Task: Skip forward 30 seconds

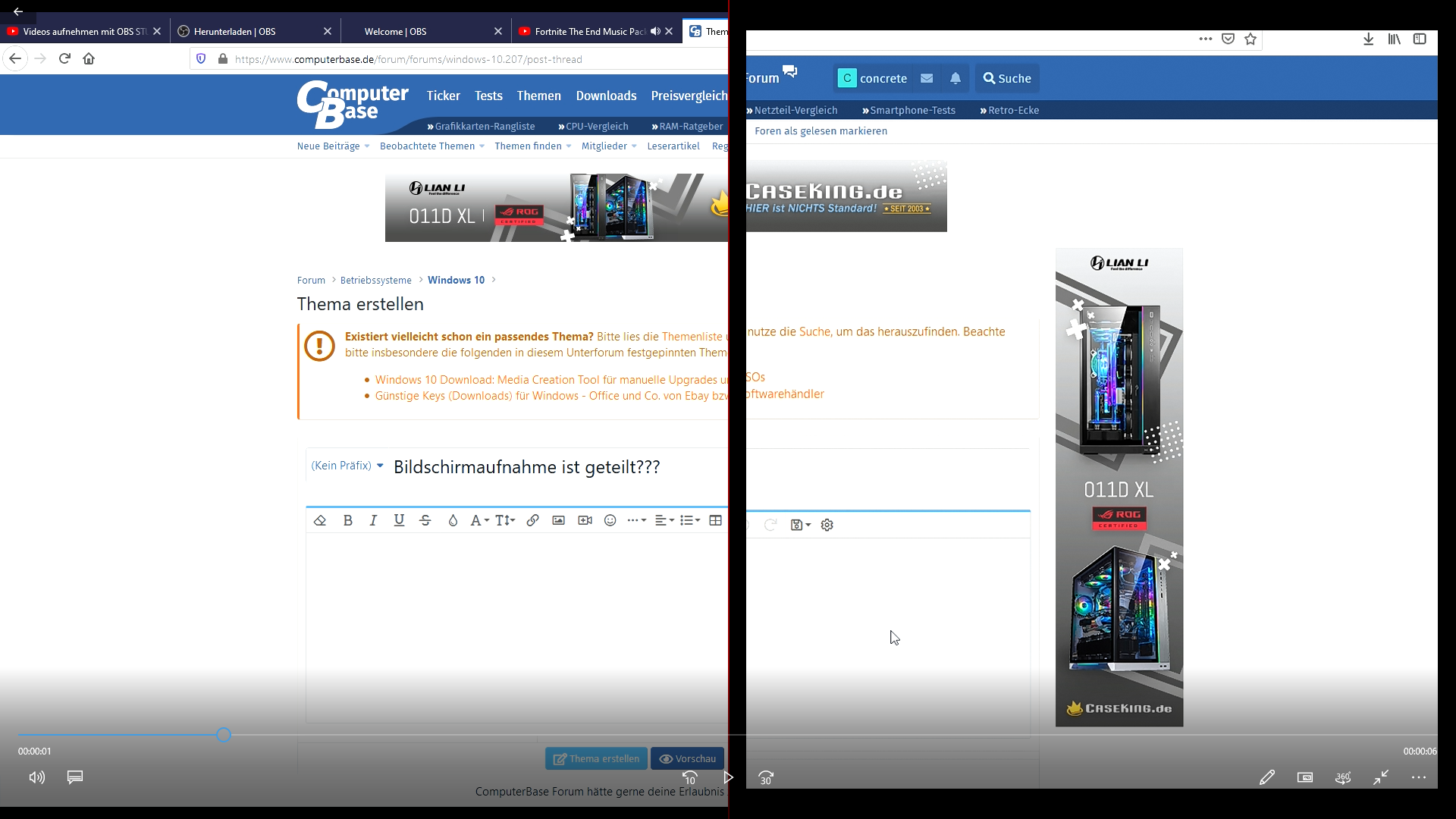Action: [x=766, y=777]
